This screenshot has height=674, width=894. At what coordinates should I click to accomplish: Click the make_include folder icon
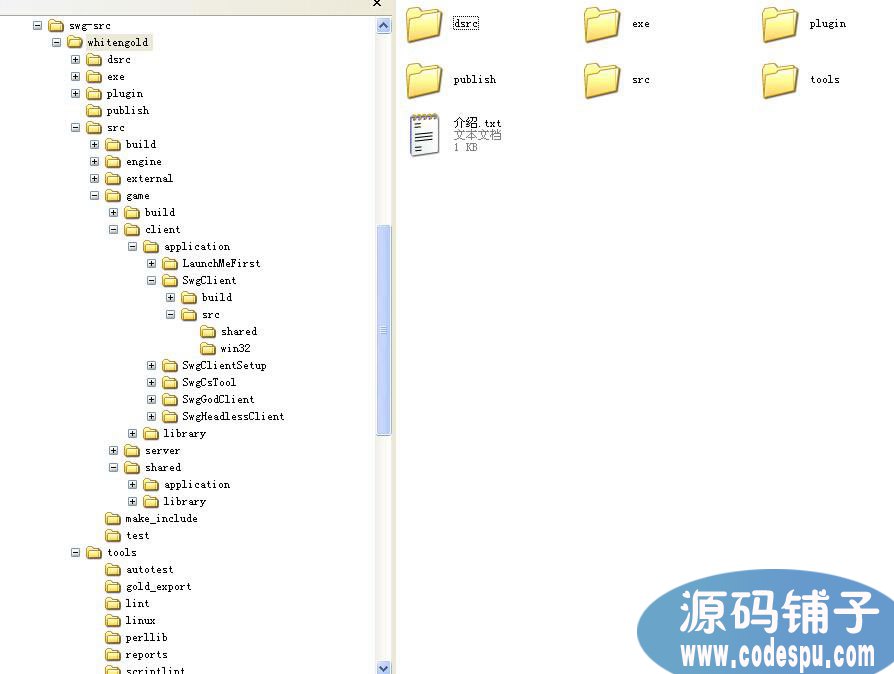113,518
